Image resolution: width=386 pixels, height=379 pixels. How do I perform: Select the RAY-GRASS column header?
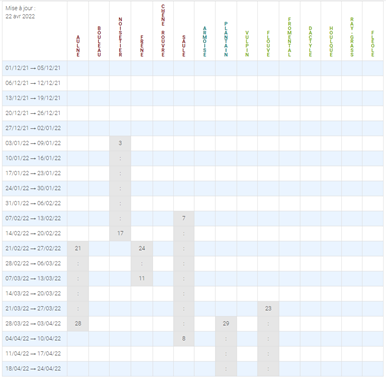(352, 37)
